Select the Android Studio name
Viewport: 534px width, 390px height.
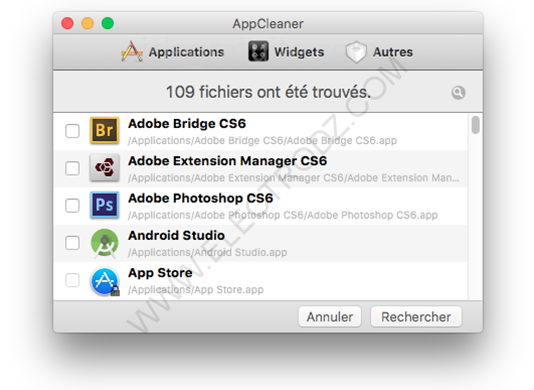176,236
